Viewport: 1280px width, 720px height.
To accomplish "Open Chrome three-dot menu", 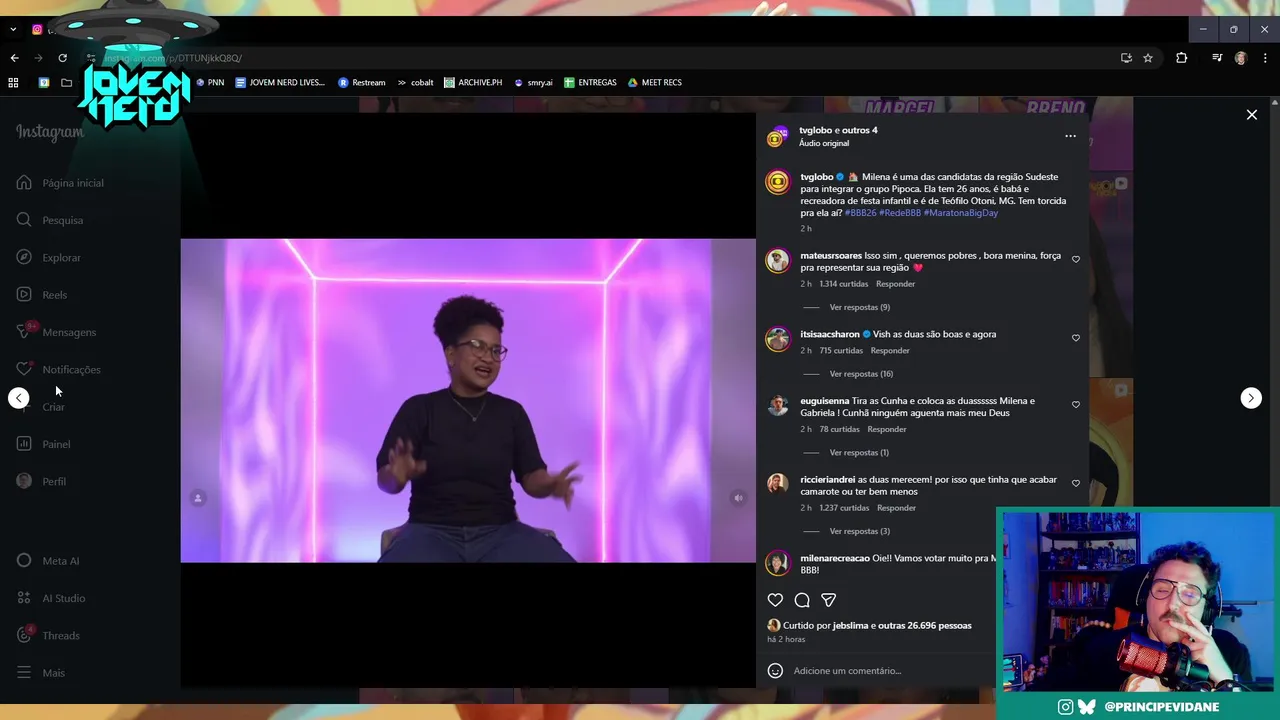I will coord(1265,58).
